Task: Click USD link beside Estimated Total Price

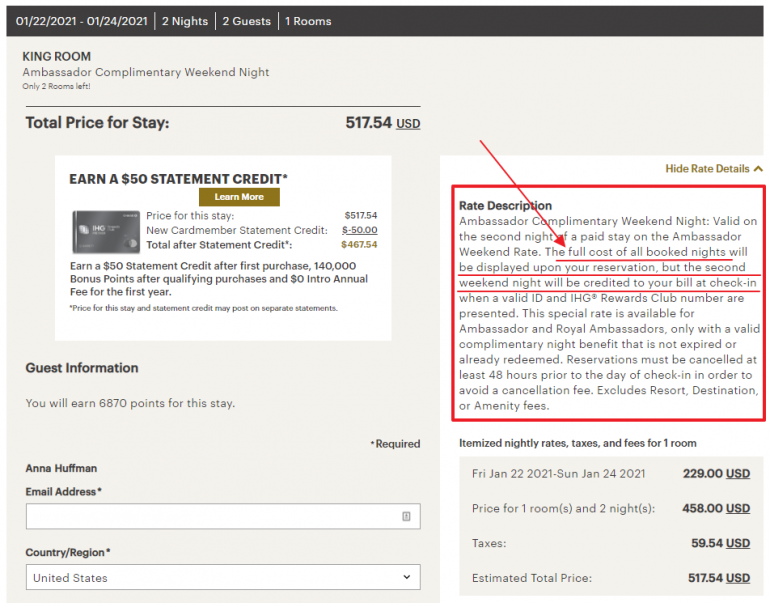Action: click(737, 578)
